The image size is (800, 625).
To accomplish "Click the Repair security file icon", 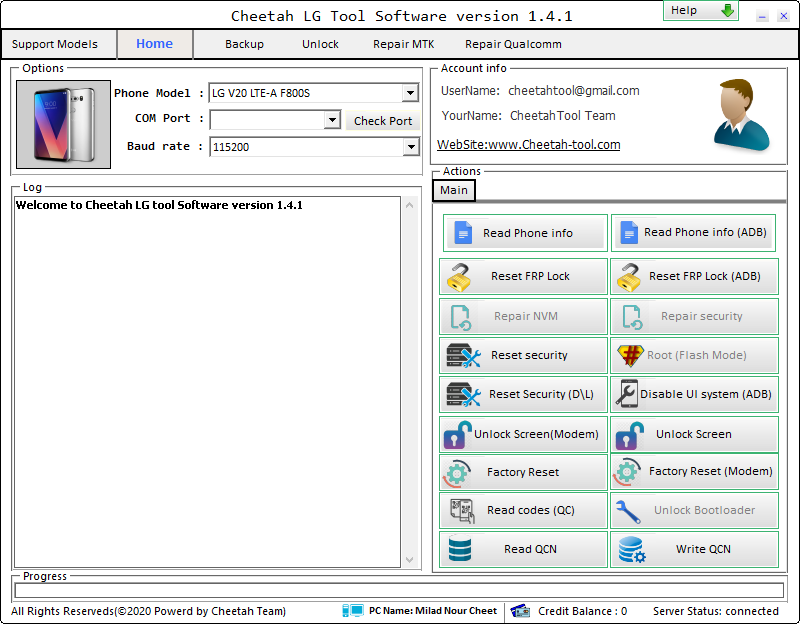I will coord(632,317).
